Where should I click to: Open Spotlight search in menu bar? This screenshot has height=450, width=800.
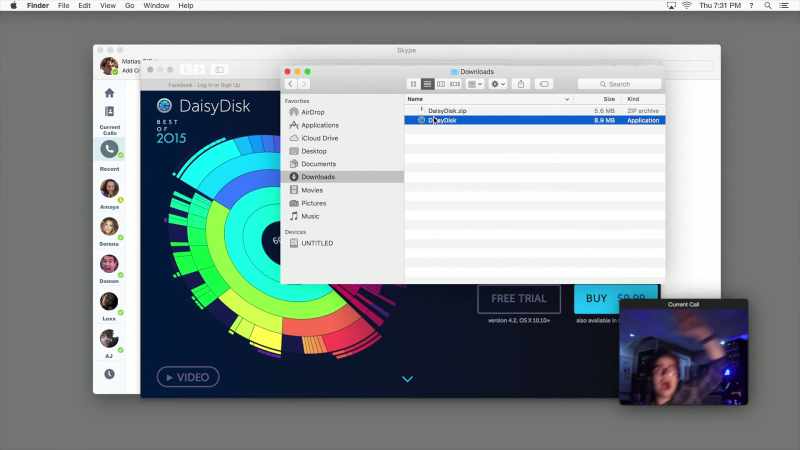(x=767, y=6)
